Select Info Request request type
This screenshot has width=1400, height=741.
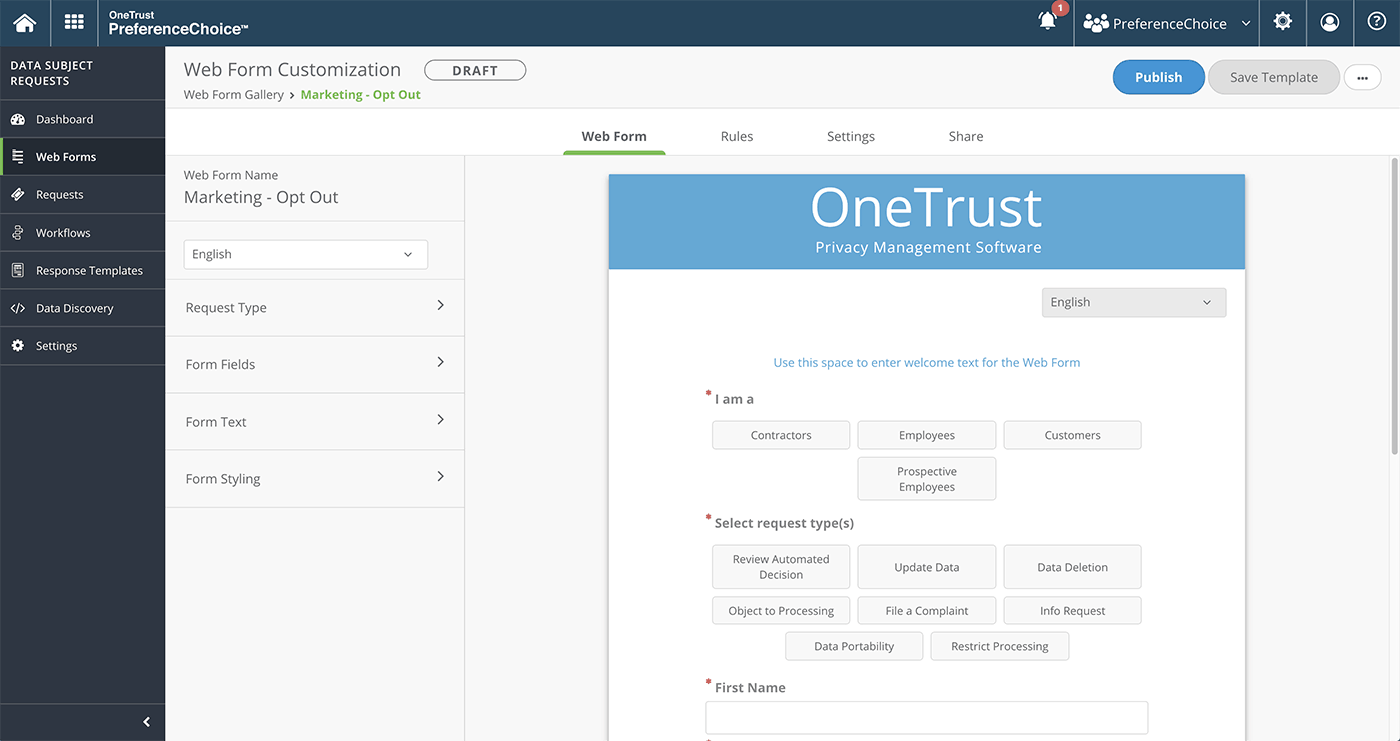click(x=1072, y=611)
